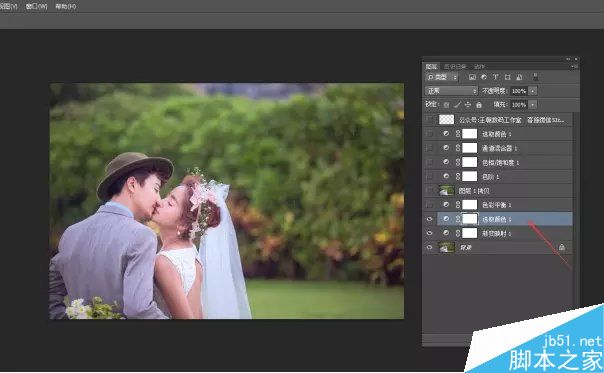Collapse the Layers panel with double-arrow icon
Viewport: 604px width, 373px height.
click(568, 59)
